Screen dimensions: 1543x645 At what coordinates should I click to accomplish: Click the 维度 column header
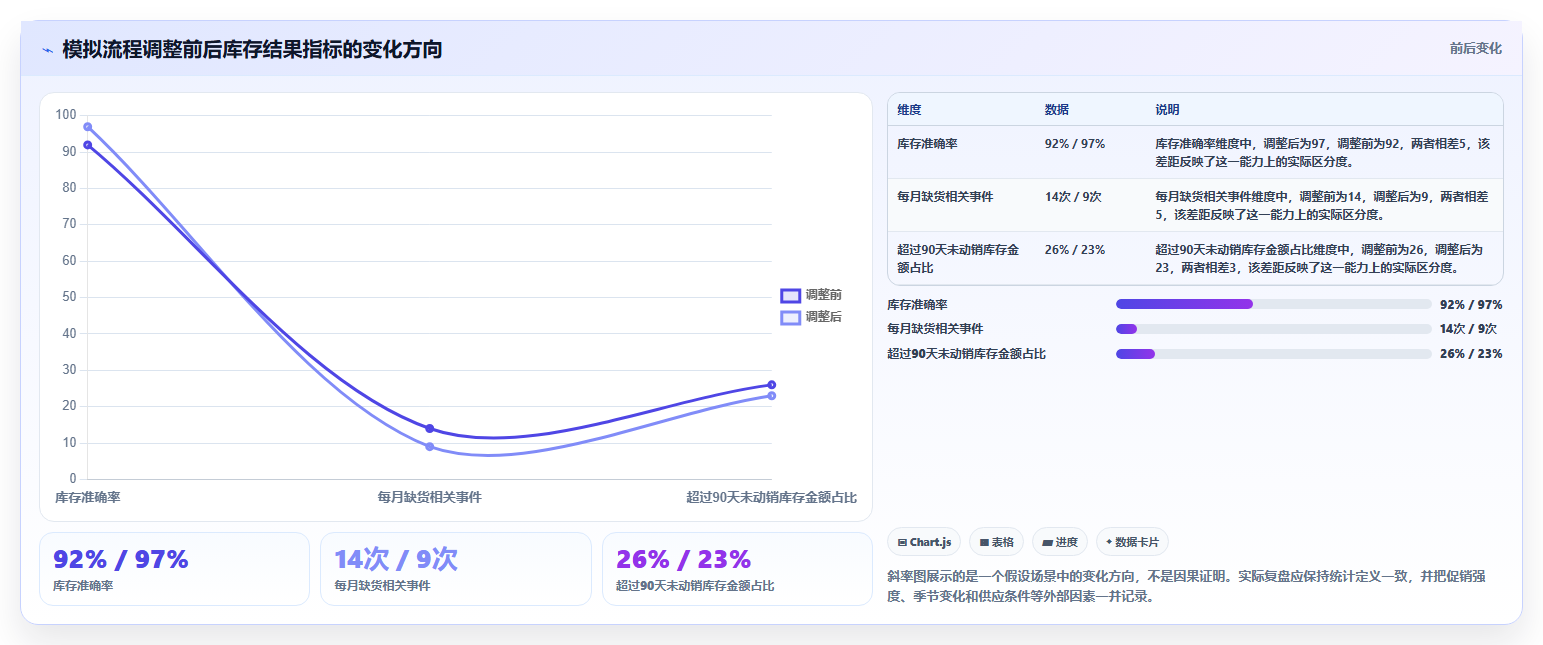(x=909, y=109)
